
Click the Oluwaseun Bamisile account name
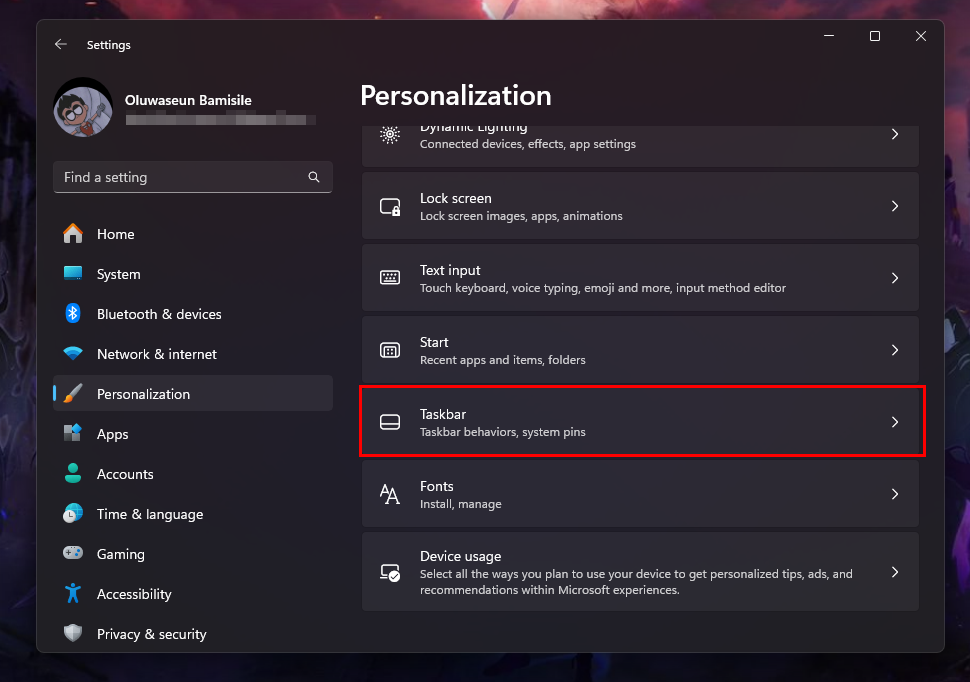[x=188, y=100]
